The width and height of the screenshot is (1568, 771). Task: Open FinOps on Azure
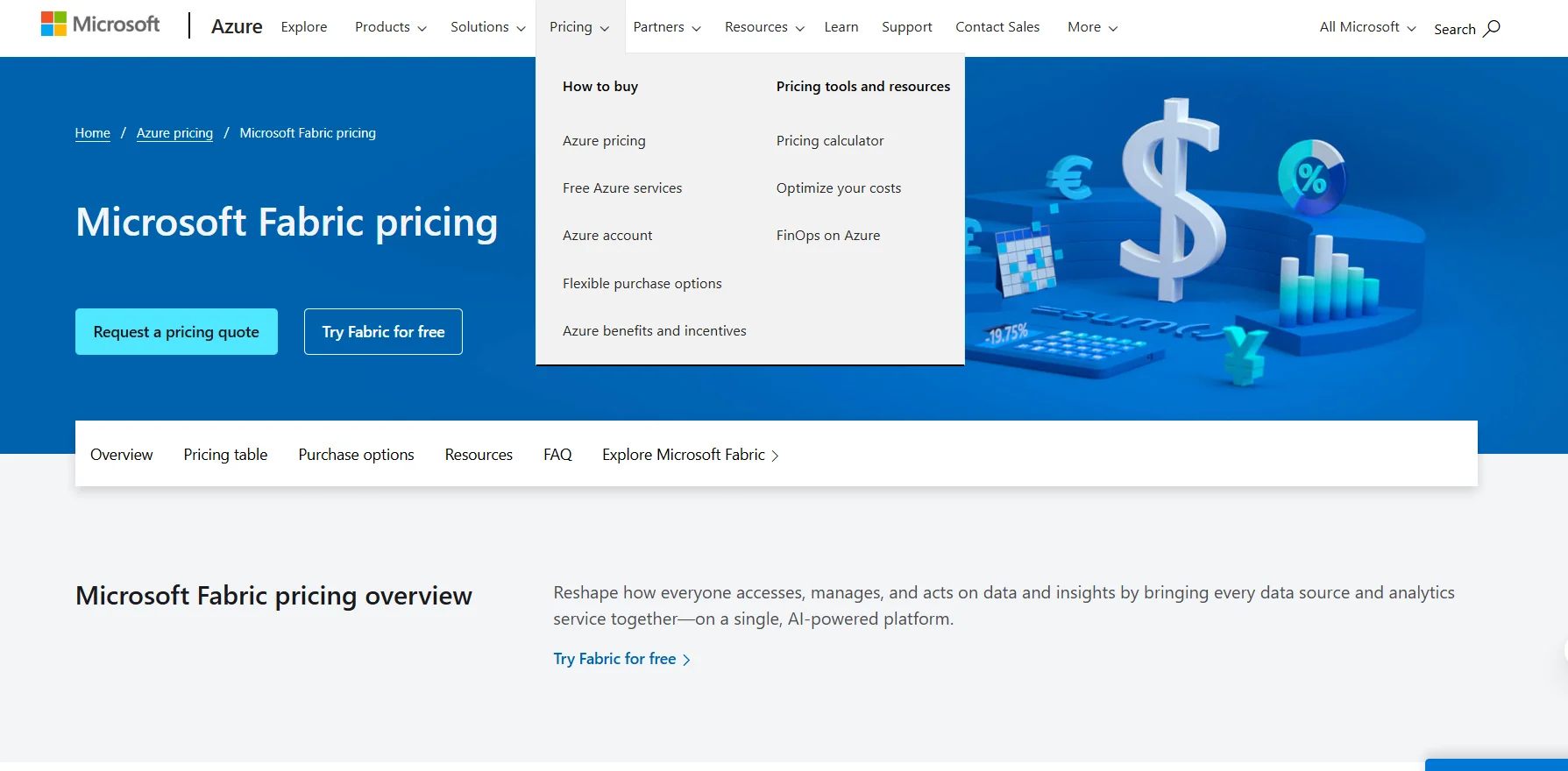(828, 236)
